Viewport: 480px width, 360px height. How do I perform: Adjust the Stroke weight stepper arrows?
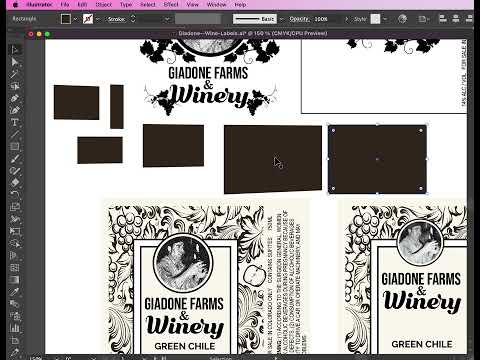(133, 19)
